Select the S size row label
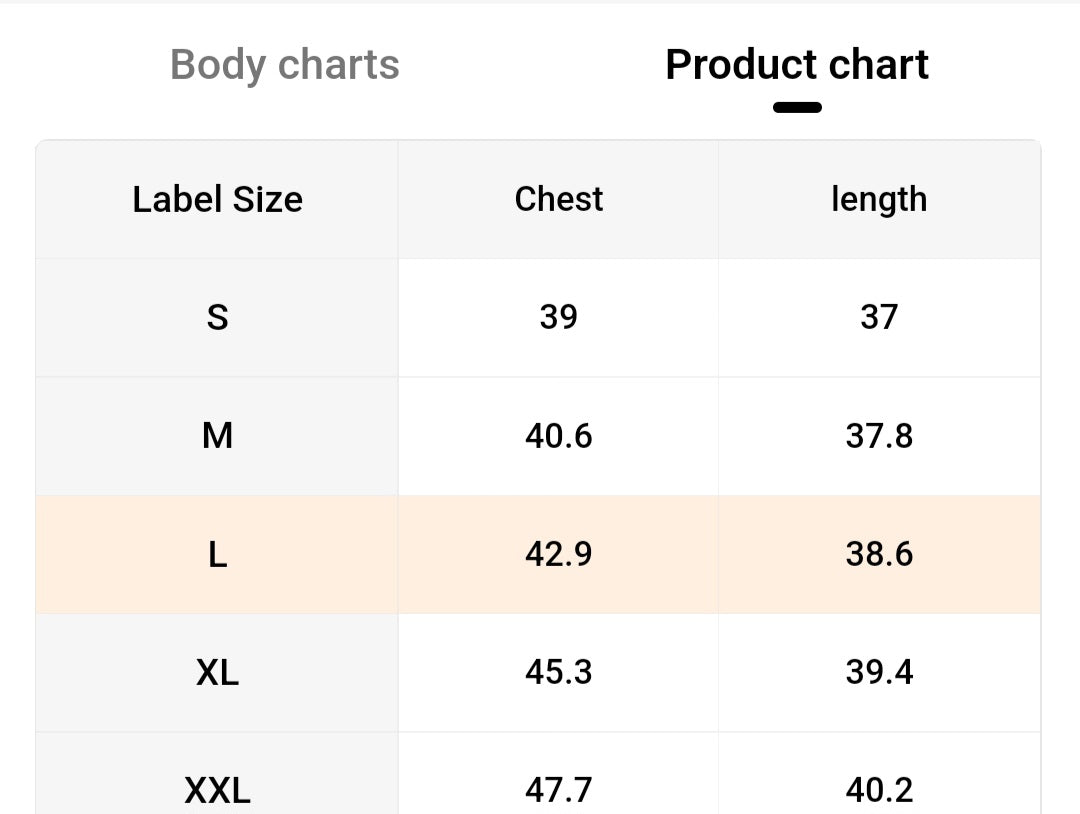This screenshot has height=814, width=1080. click(x=218, y=317)
